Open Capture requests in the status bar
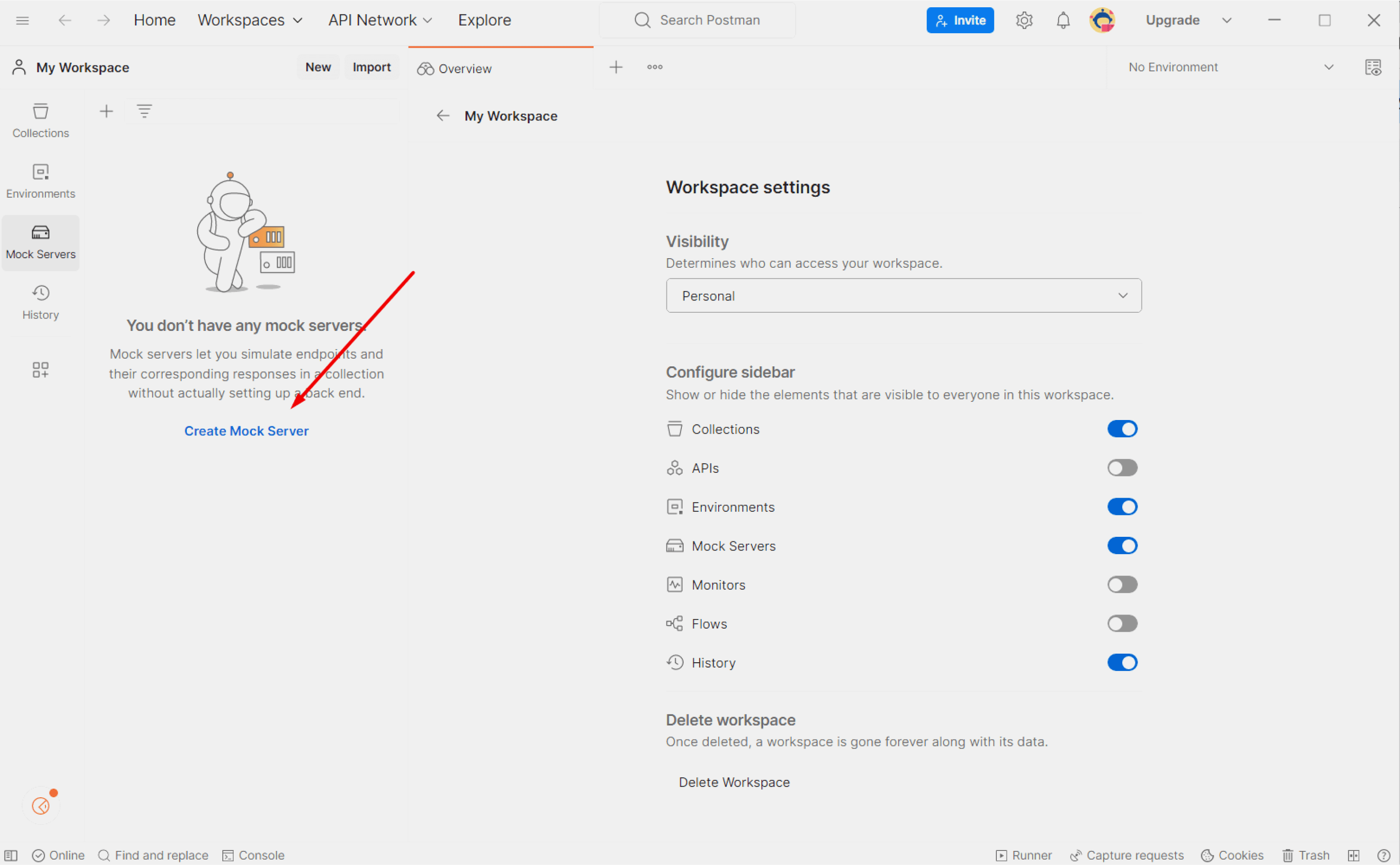This screenshot has width=1400, height=865. tap(1126, 855)
